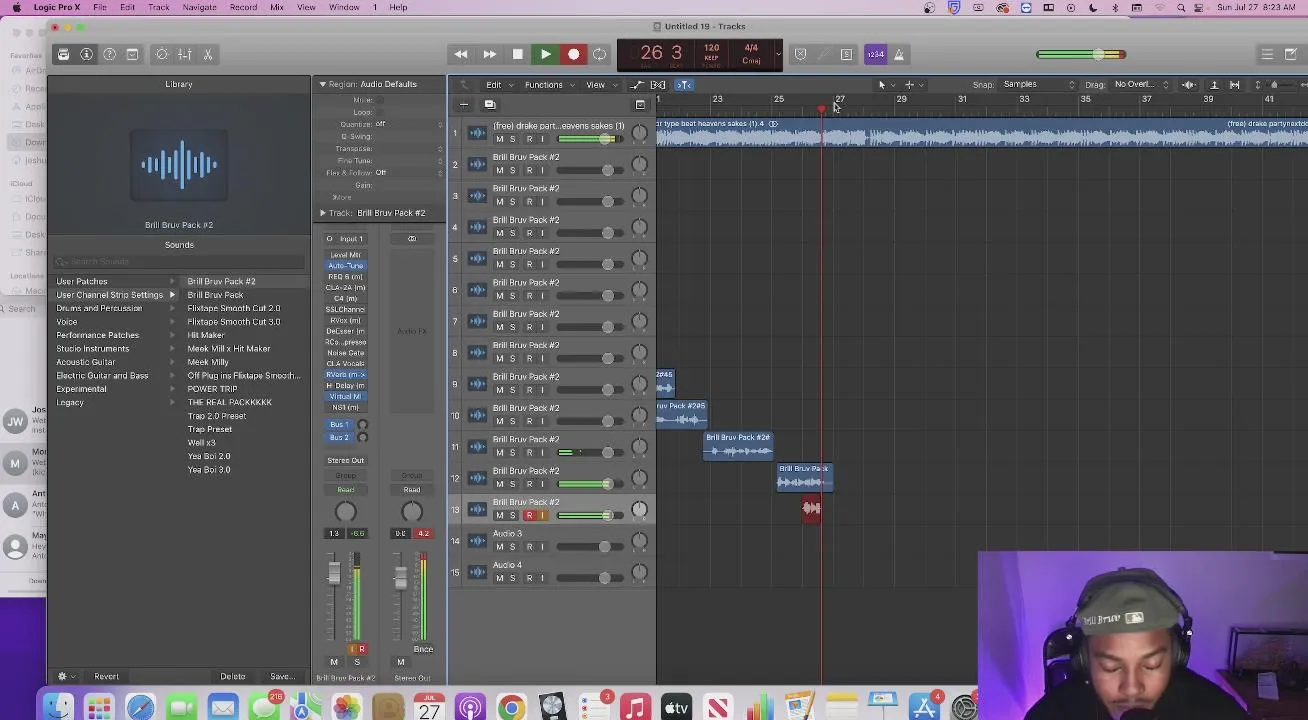1308x720 pixels.
Task: Solo the Audio 4 track
Action: pos(512,578)
